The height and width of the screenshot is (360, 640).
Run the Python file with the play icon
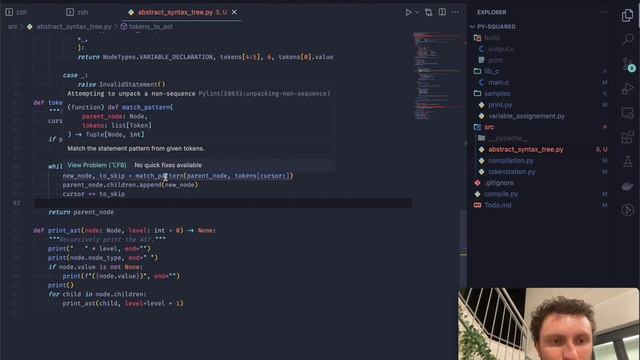[408, 12]
